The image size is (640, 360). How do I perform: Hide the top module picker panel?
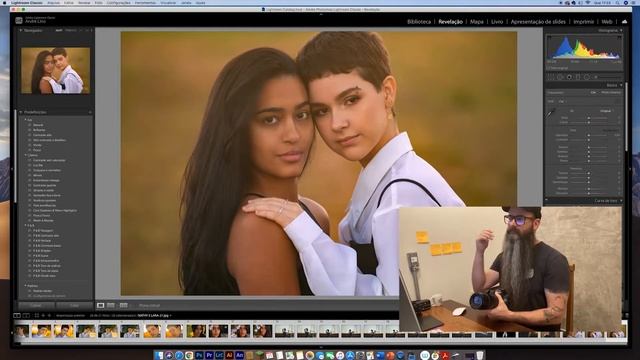[x=321, y=14]
